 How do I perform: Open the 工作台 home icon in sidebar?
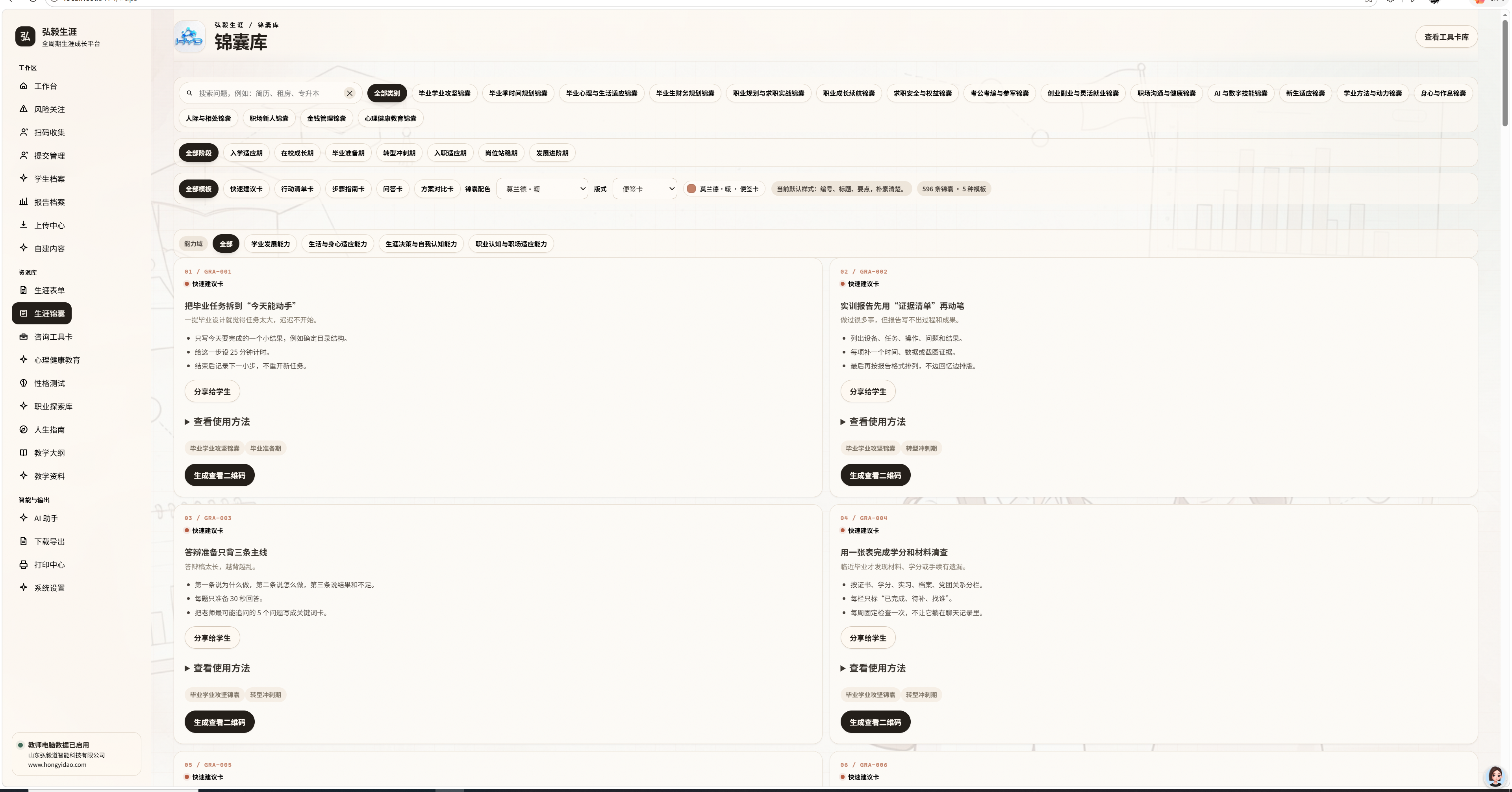pos(24,86)
